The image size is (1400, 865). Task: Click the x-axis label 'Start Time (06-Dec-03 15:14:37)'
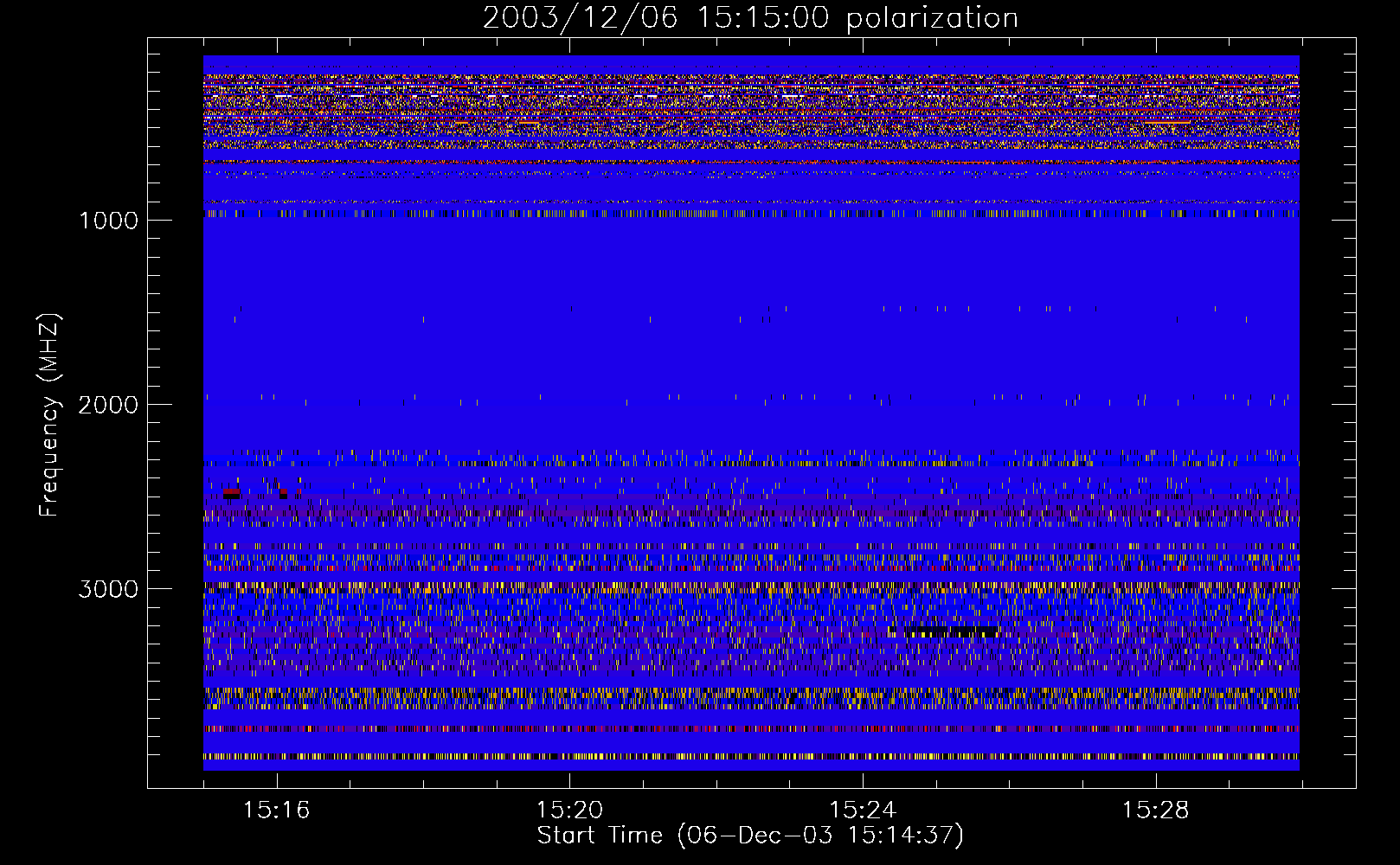(750, 836)
